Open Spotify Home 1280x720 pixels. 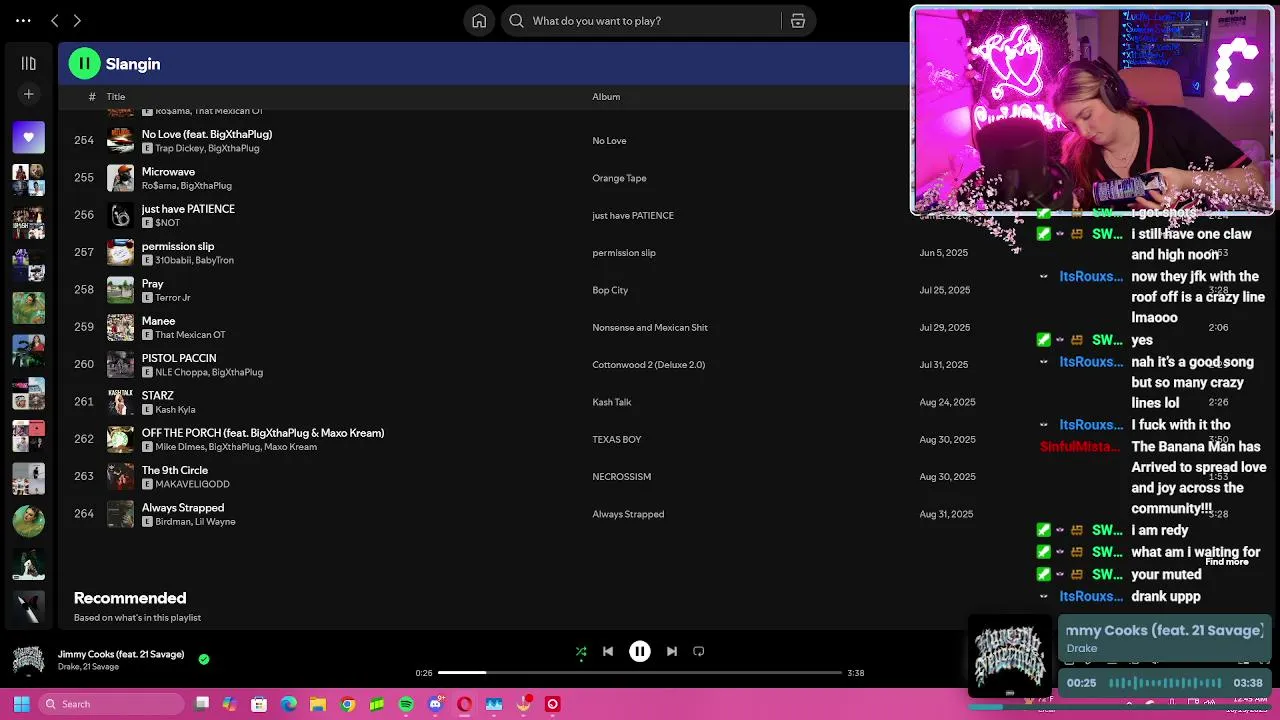pos(479,21)
